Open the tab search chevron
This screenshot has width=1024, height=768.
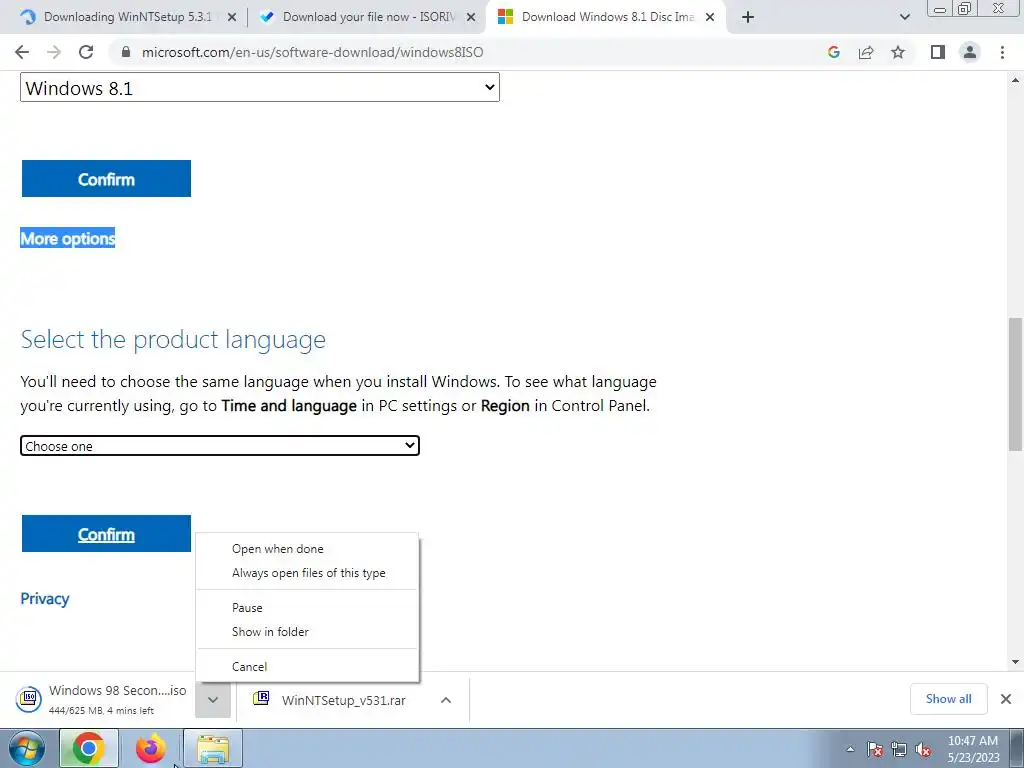pyautogui.click(x=904, y=17)
